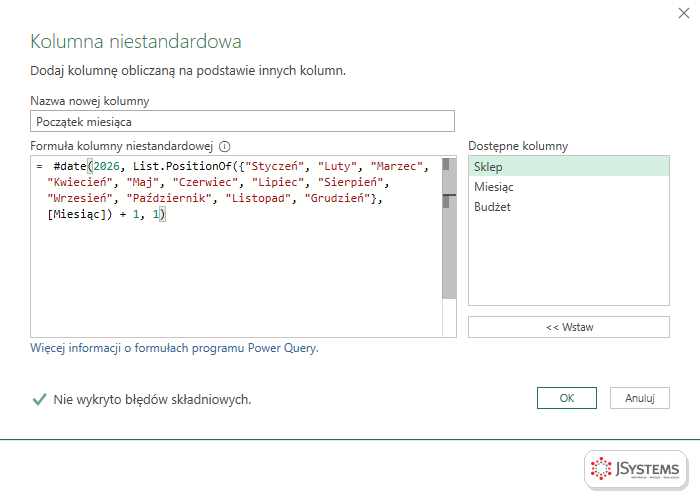Select the Miesiąc column in available columns
Image resolution: width=700 pixels, height=497 pixels.
[x=569, y=187]
